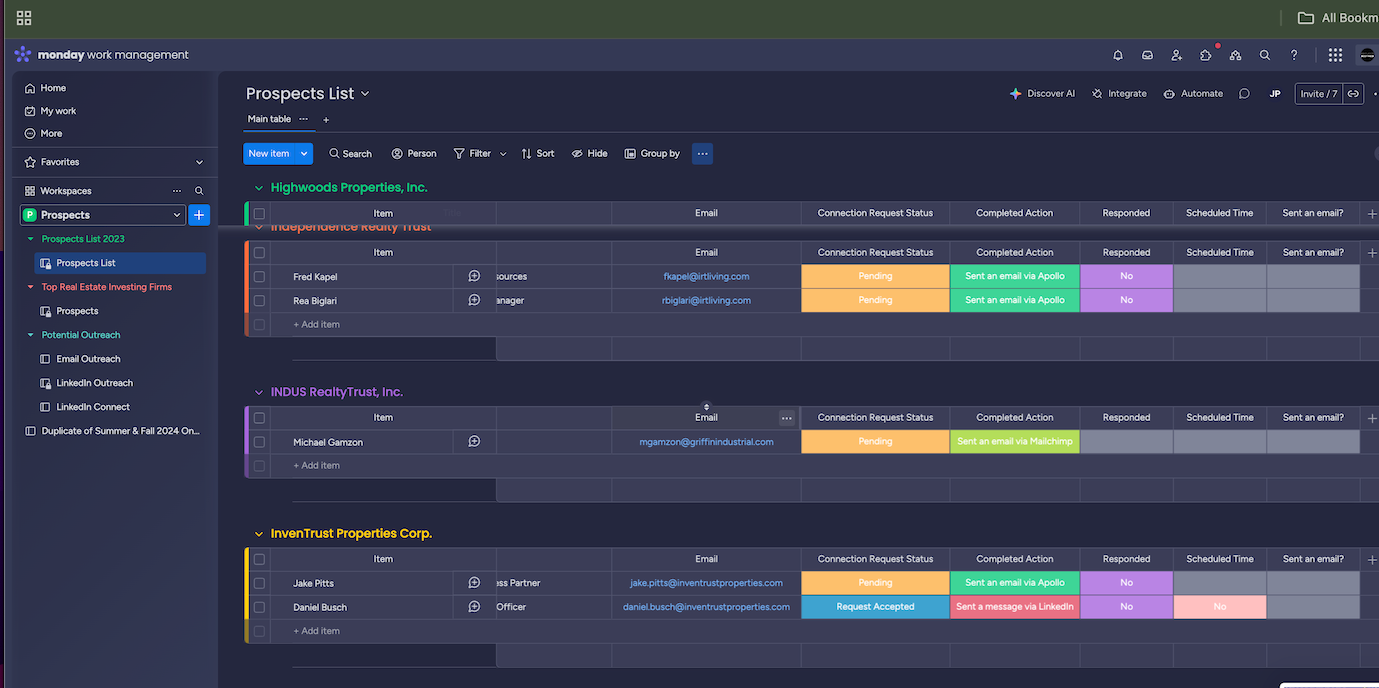The width and height of the screenshot is (1379, 688).
Task: Open the Integrate plug option
Action: click(1119, 94)
